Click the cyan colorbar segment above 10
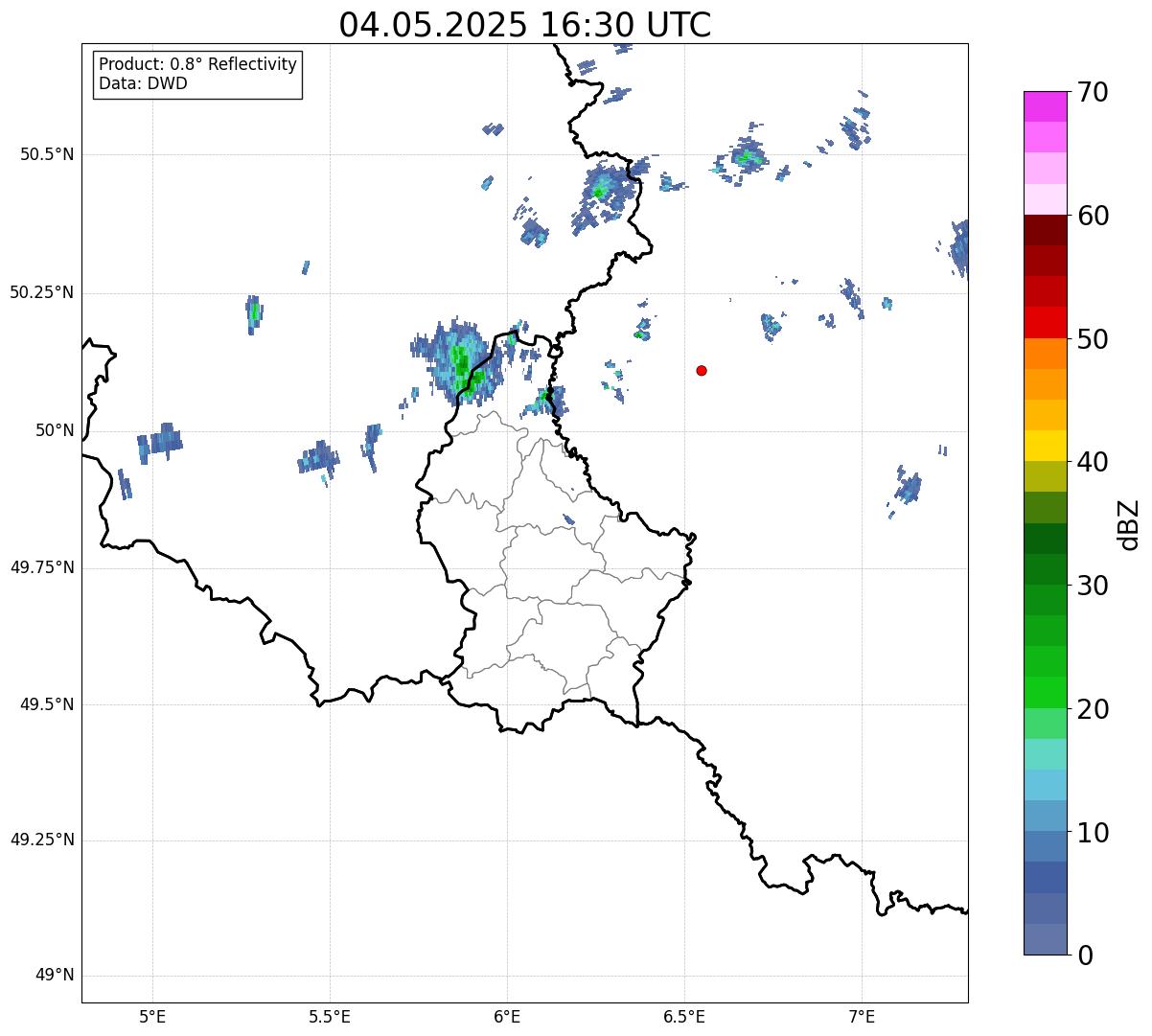The width and height of the screenshot is (1152, 1036). click(x=1045, y=785)
